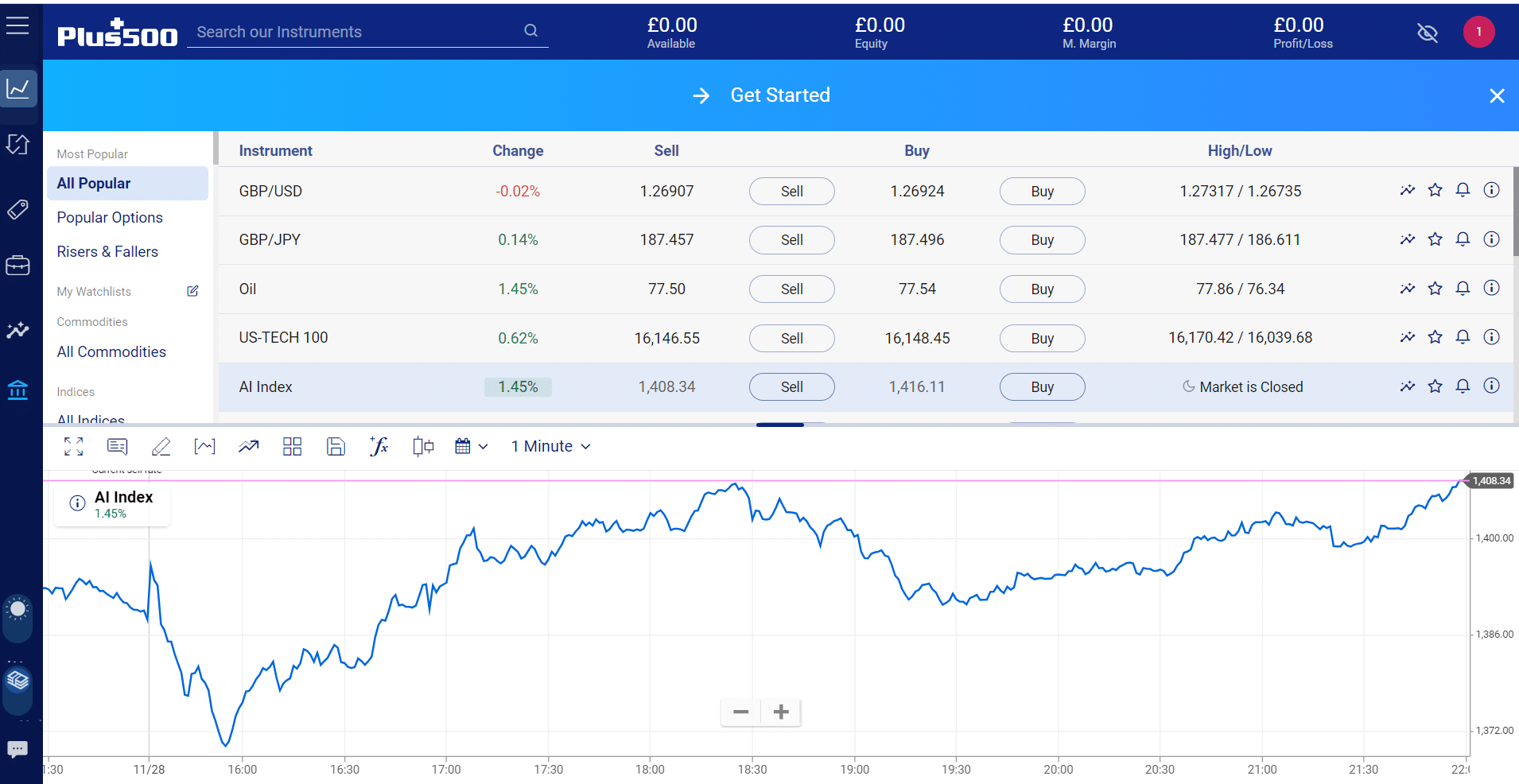Open the drawing pencil tool on the chart
1519x784 pixels.
click(x=161, y=446)
